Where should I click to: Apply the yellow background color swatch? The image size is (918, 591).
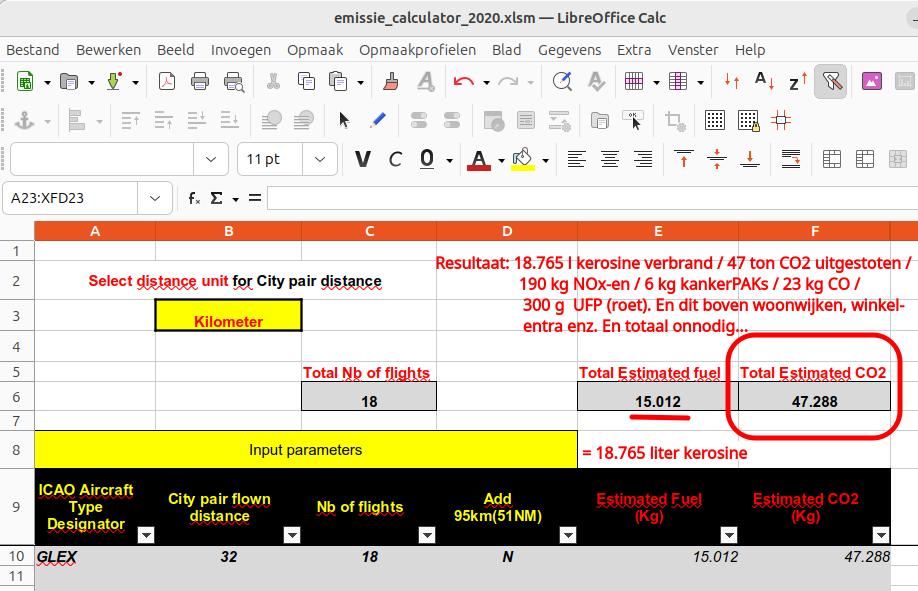pos(522,159)
